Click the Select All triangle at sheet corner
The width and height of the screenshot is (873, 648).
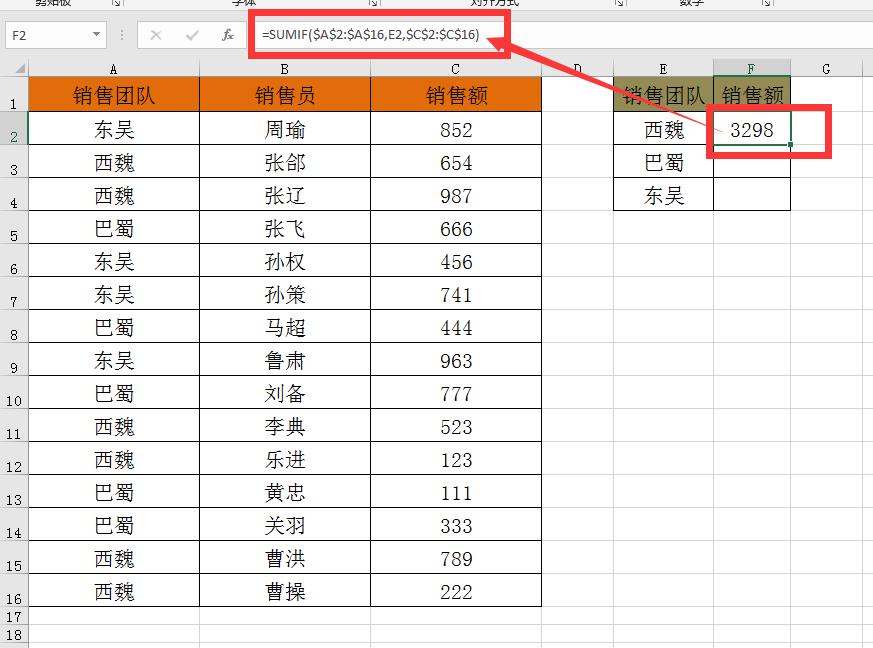18,70
